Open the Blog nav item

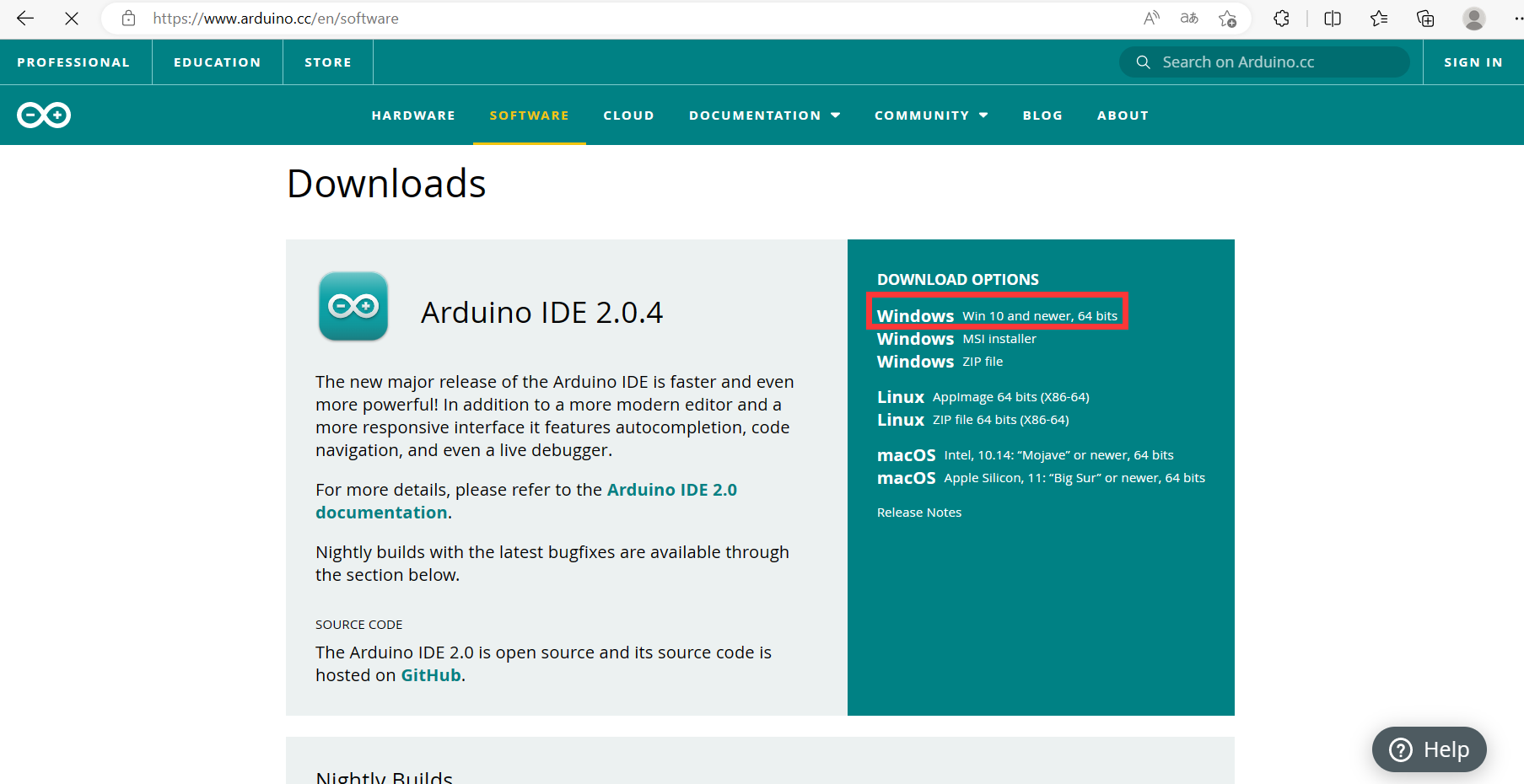tap(1042, 115)
